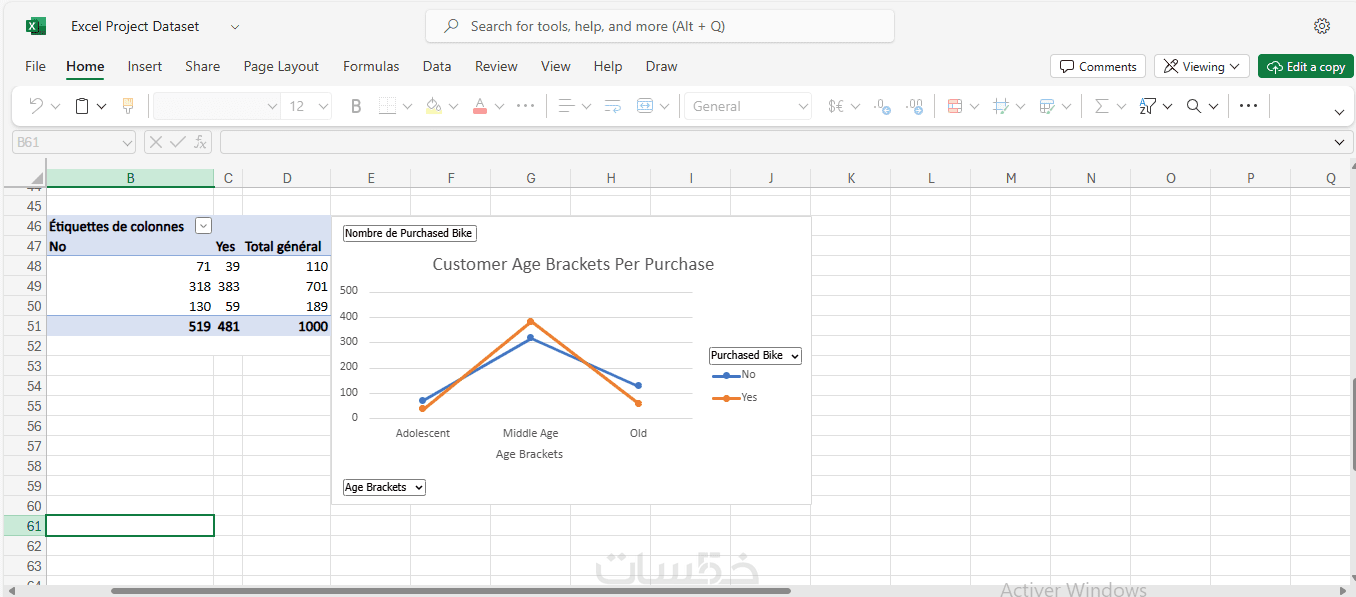Click the fill color highlight swatch
This screenshot has height=597, width=1356.
[433, 106]
